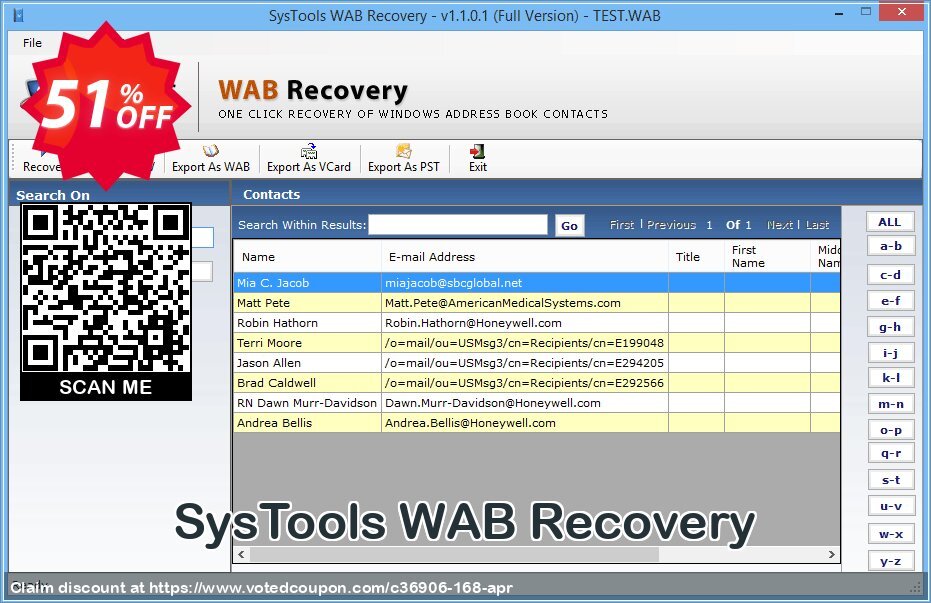
Task: Filter contacts by k-l
Action: 891,378
